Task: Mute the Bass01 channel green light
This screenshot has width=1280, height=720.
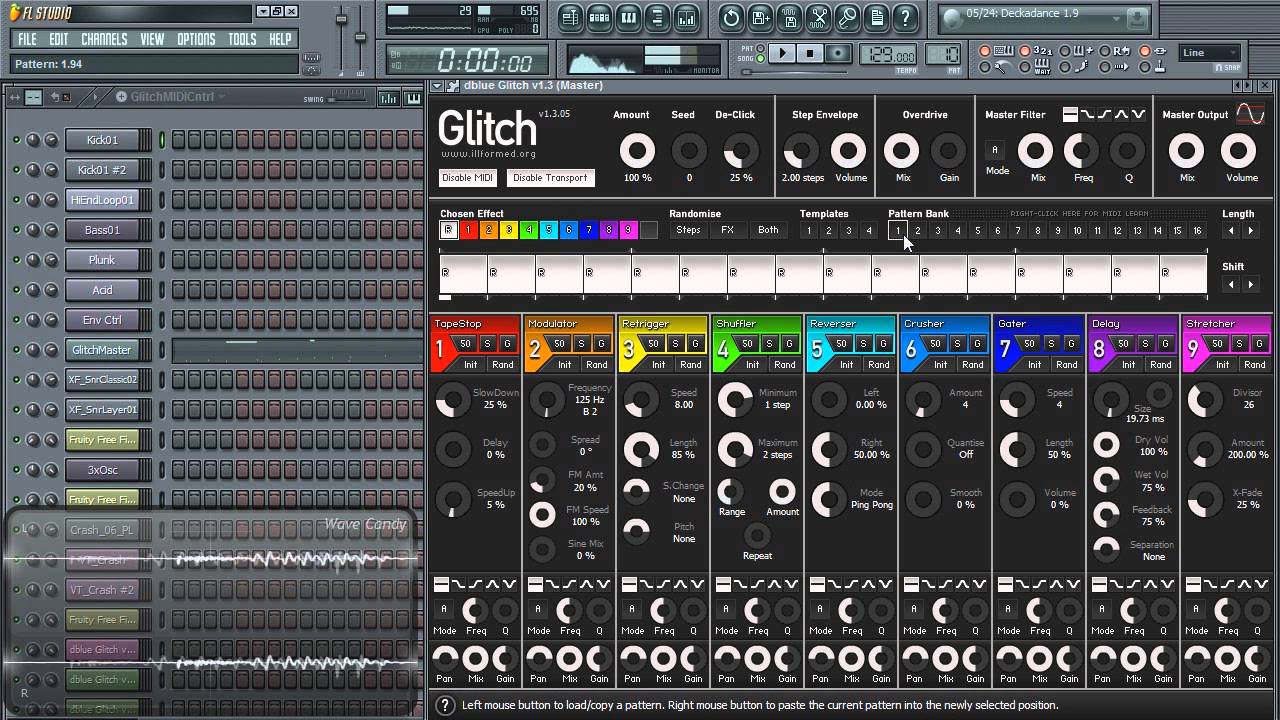Action: click(16, 230)
